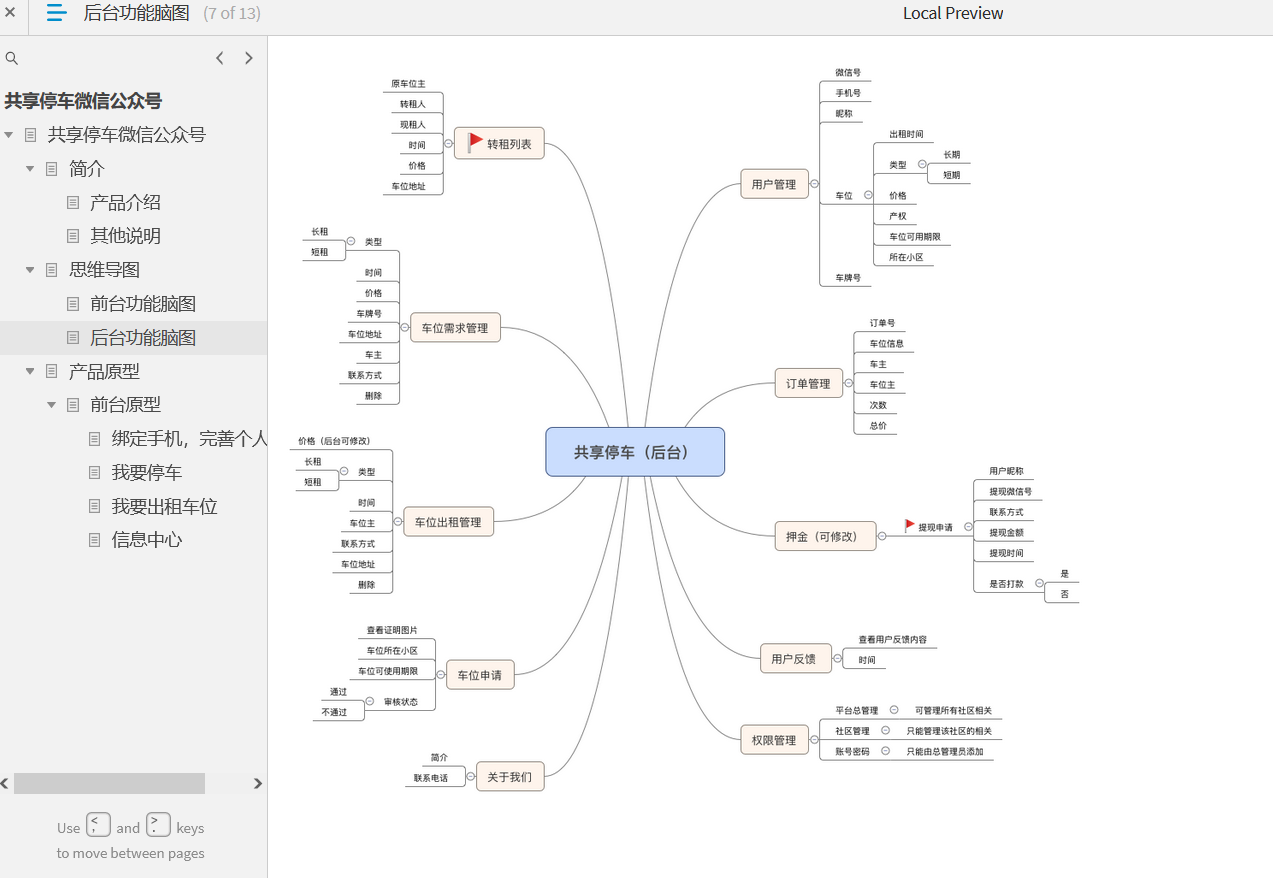Click the comma key icon in the hint
Screen dimensions: 1273x878
pyautogui.click(x=98, y=824)
